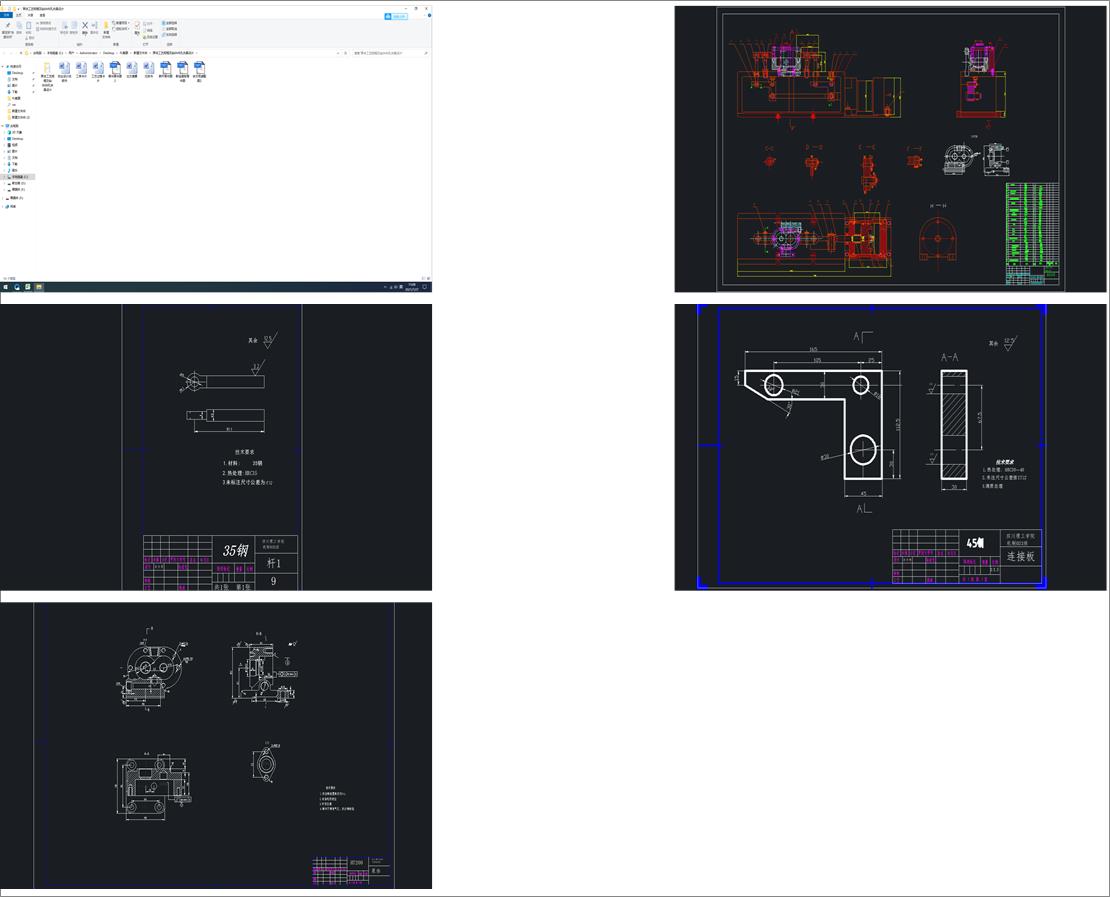Screen dimensions: 1110x897
Task: Click the pump body HT200 drawing
Action: coord(216,745)
